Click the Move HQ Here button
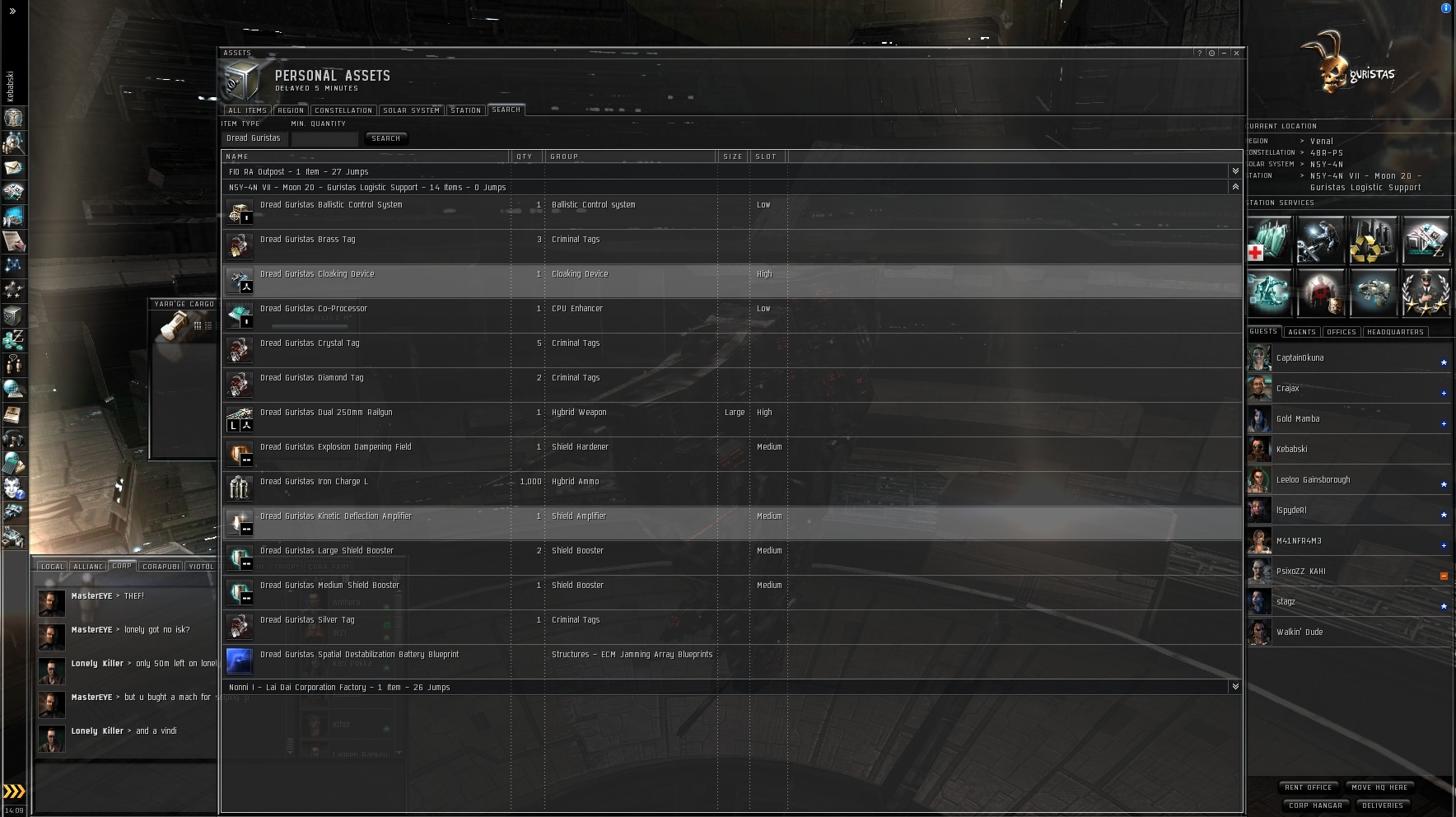The image size is (1456, 817). [x=1379, y=787]
